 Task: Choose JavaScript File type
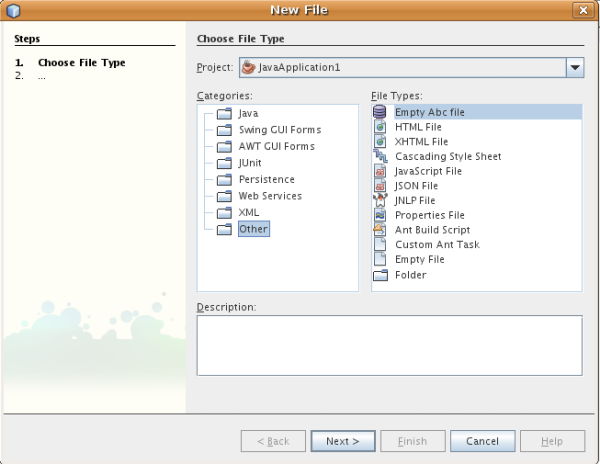[428, 171]
